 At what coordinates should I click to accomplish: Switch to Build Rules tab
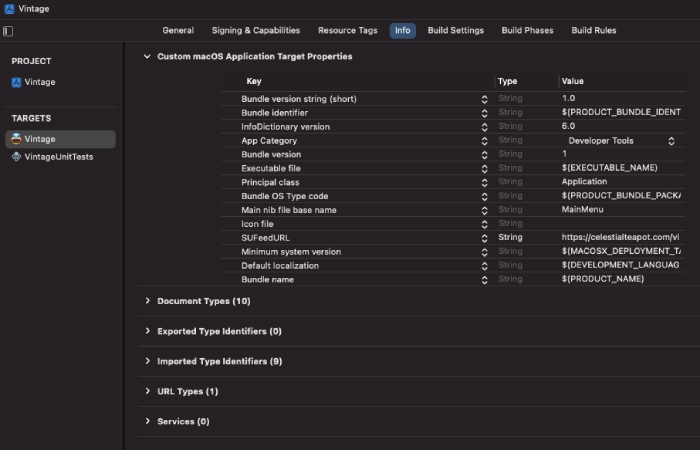tap(594, 30)
